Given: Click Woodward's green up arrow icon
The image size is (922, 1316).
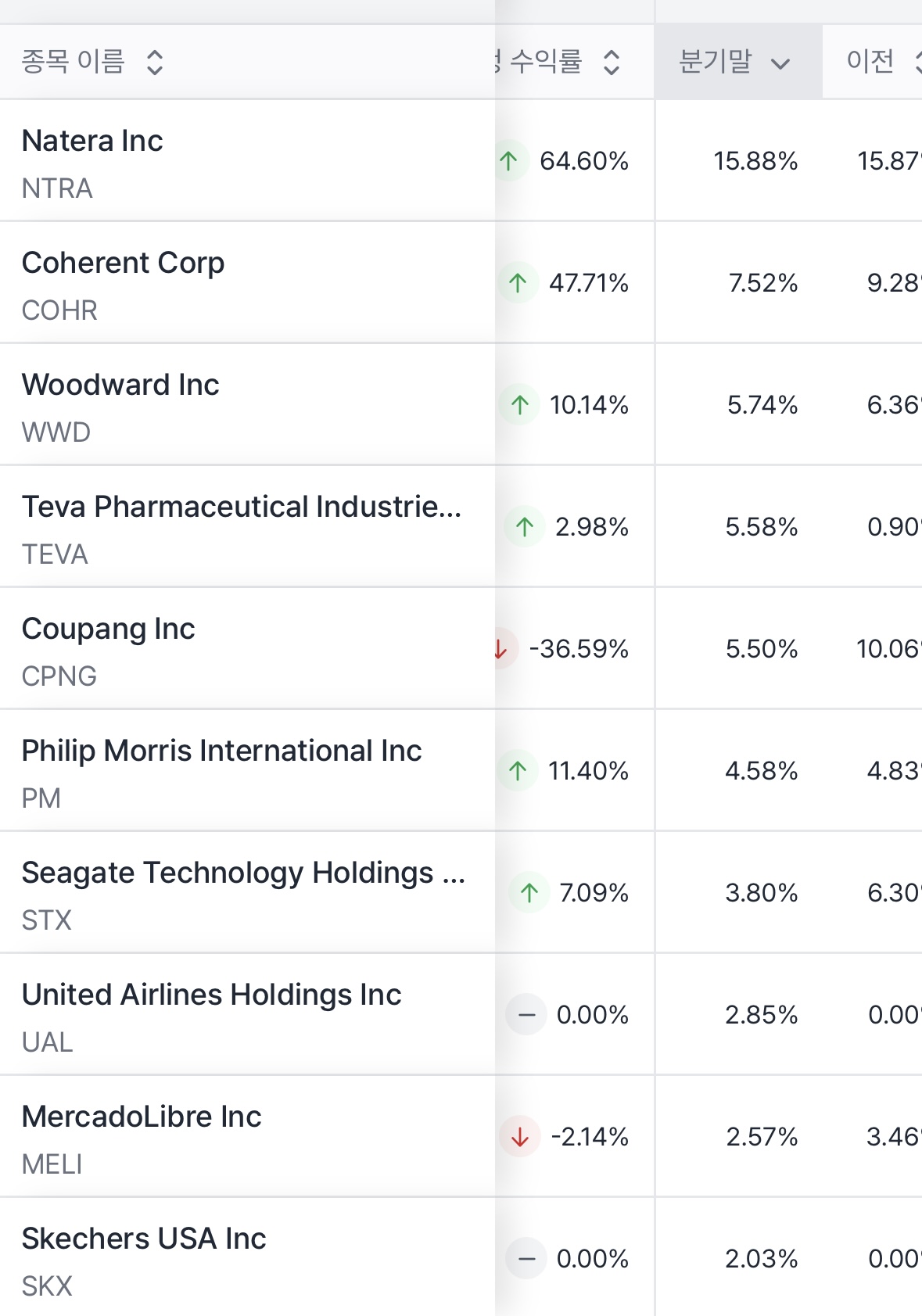Looking at the screenshot, I should click(520, 405).
